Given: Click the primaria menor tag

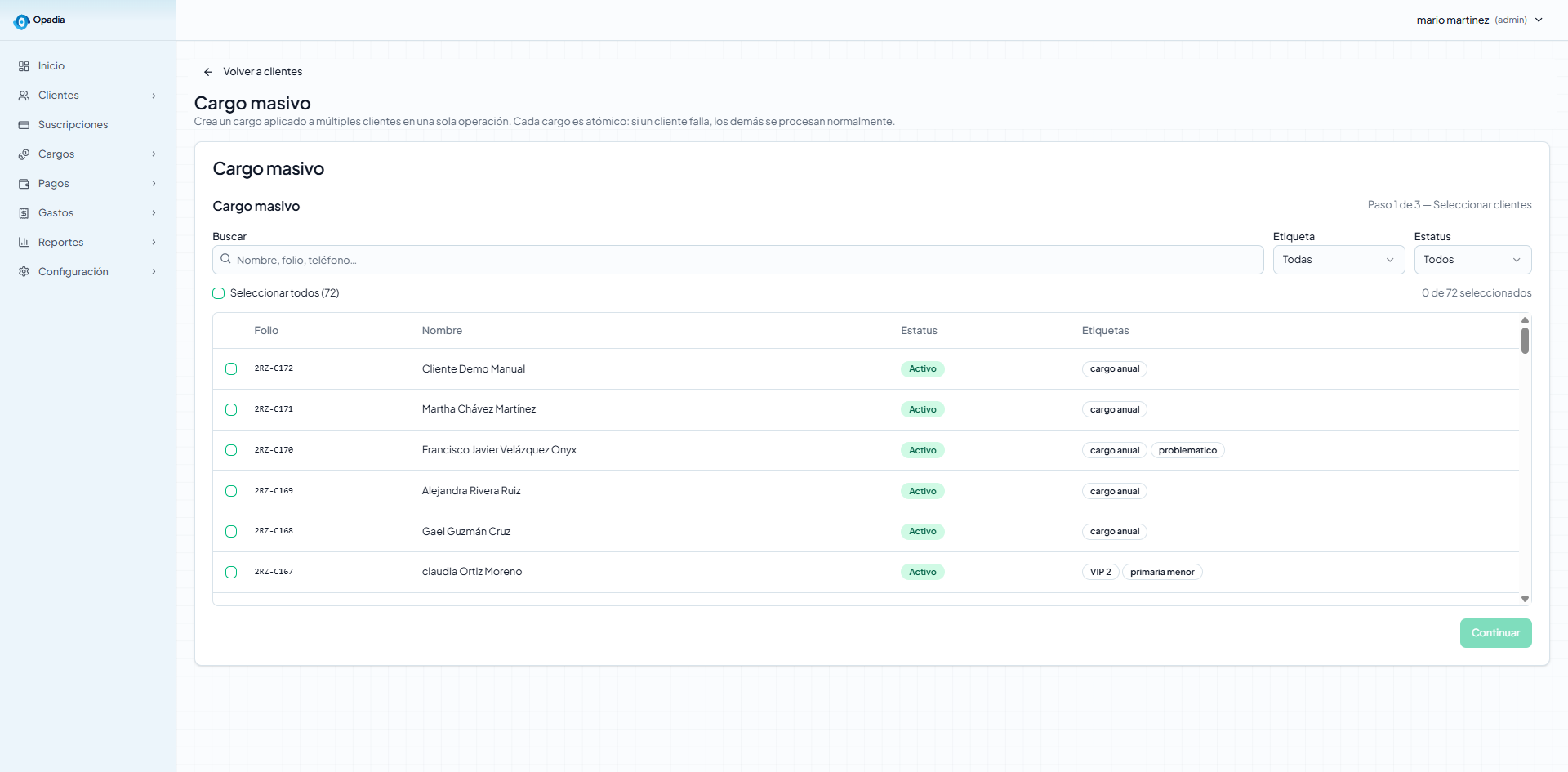Looking at the screenshot, I should [x=1162, y=572].
